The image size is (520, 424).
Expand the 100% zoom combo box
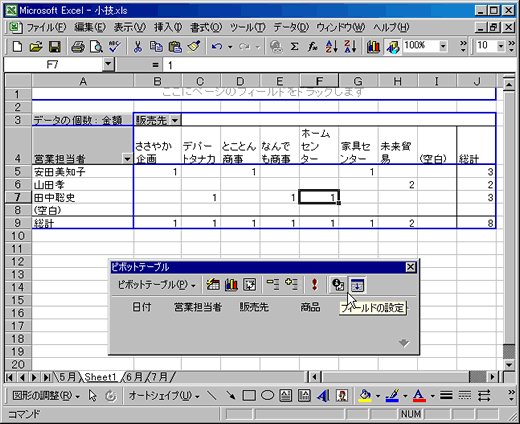coord(443,46)
